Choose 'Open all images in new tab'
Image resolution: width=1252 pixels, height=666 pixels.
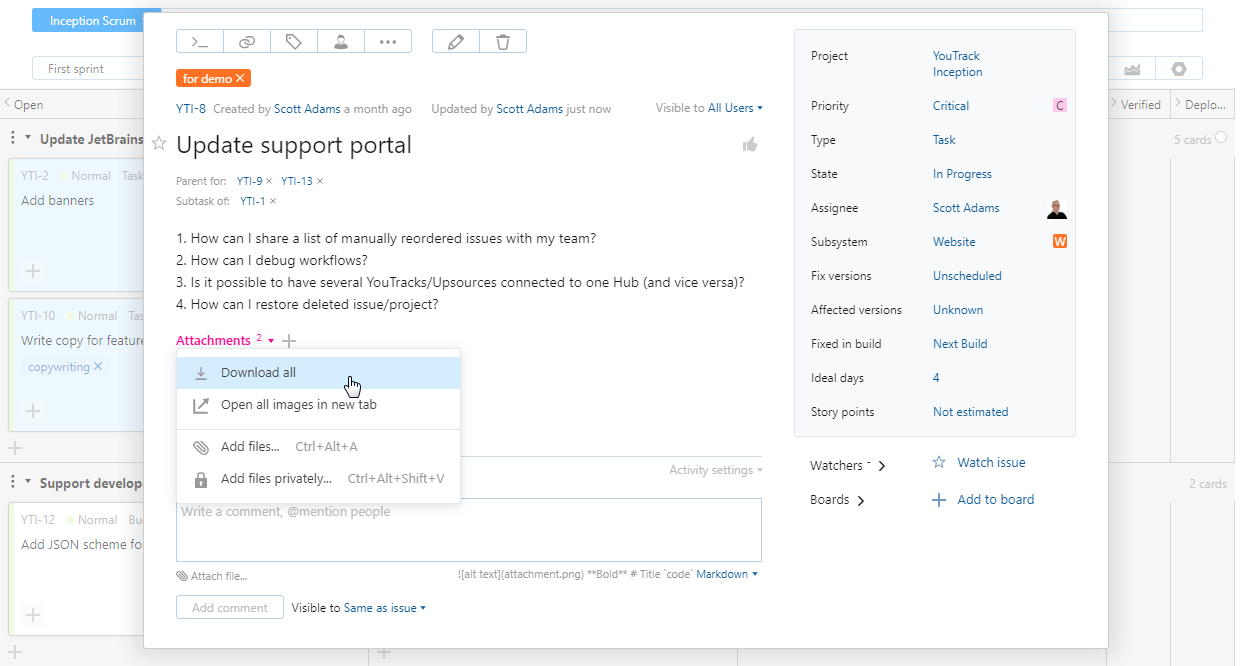click(298, 405)
